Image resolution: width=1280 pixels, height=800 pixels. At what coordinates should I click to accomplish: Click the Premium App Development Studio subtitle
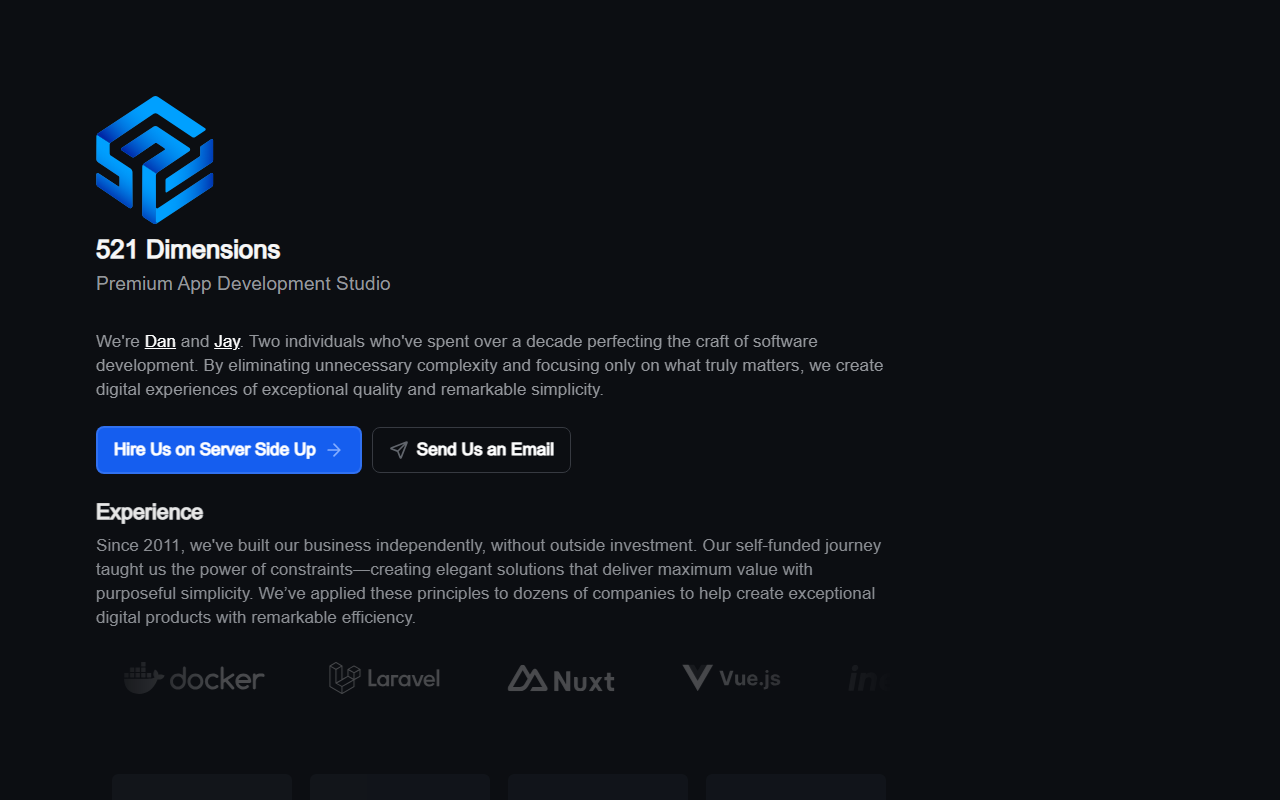(243, 284)
